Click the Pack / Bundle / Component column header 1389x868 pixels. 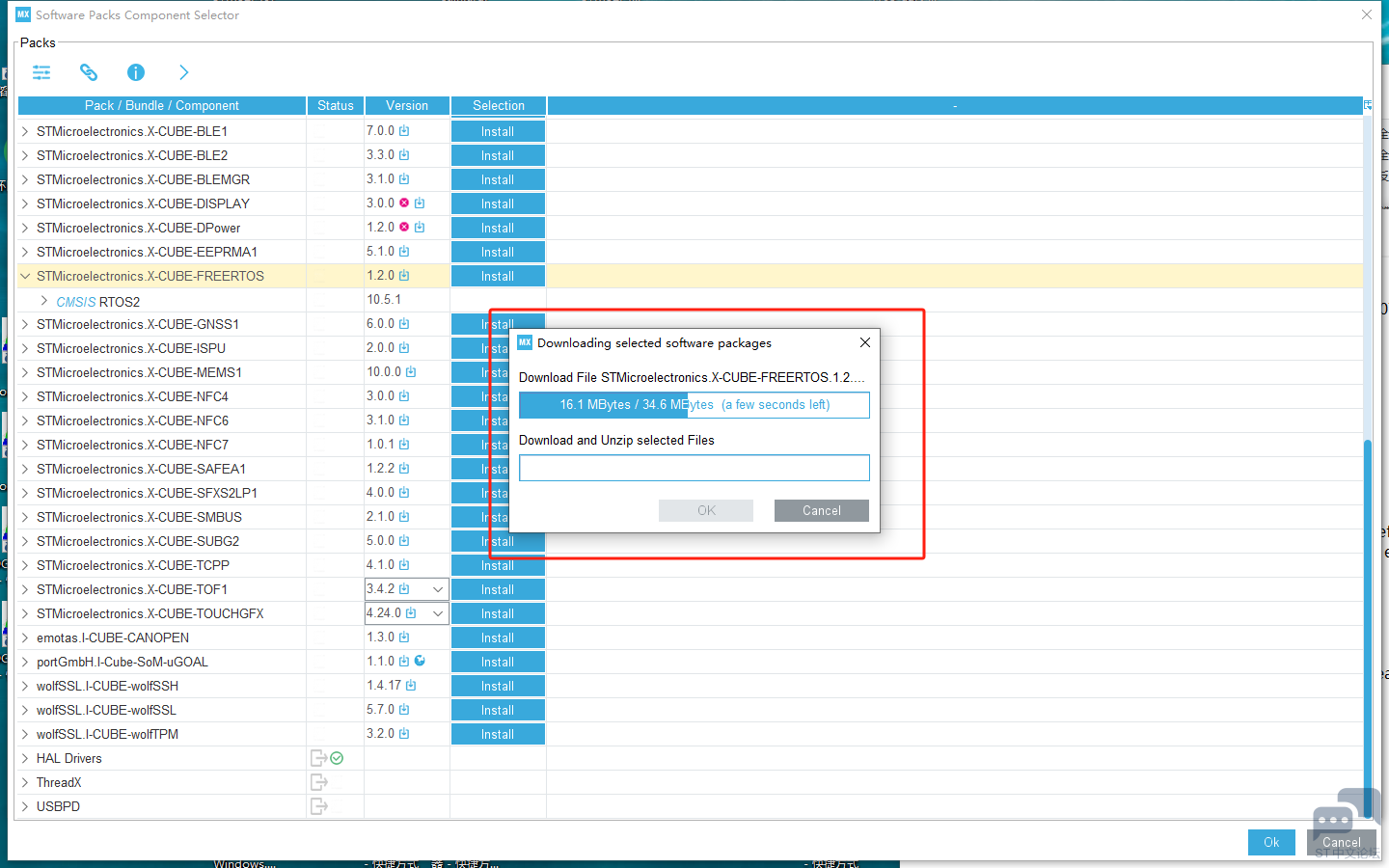[162, 106]
